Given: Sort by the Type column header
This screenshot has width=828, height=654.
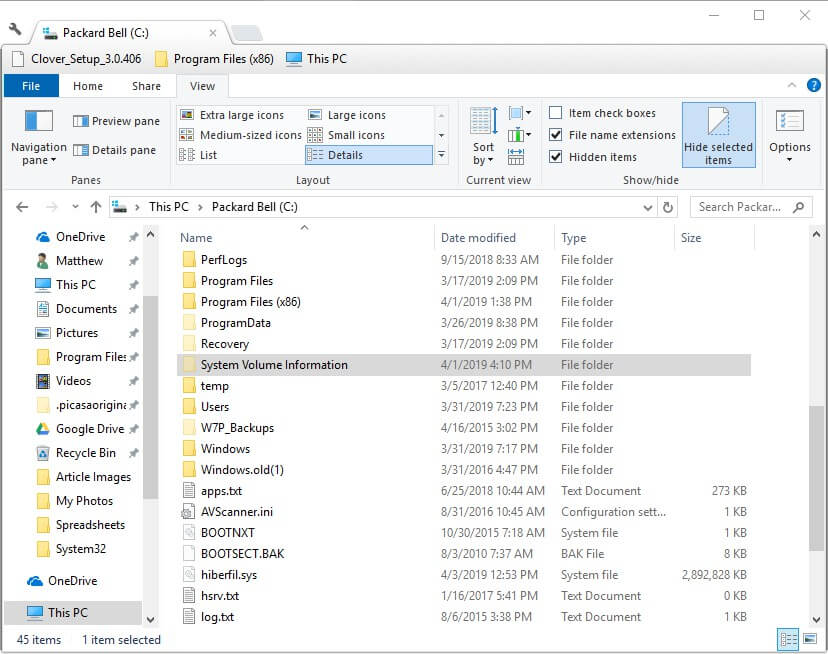Looking at the screenshot, I should coord(615,238).
